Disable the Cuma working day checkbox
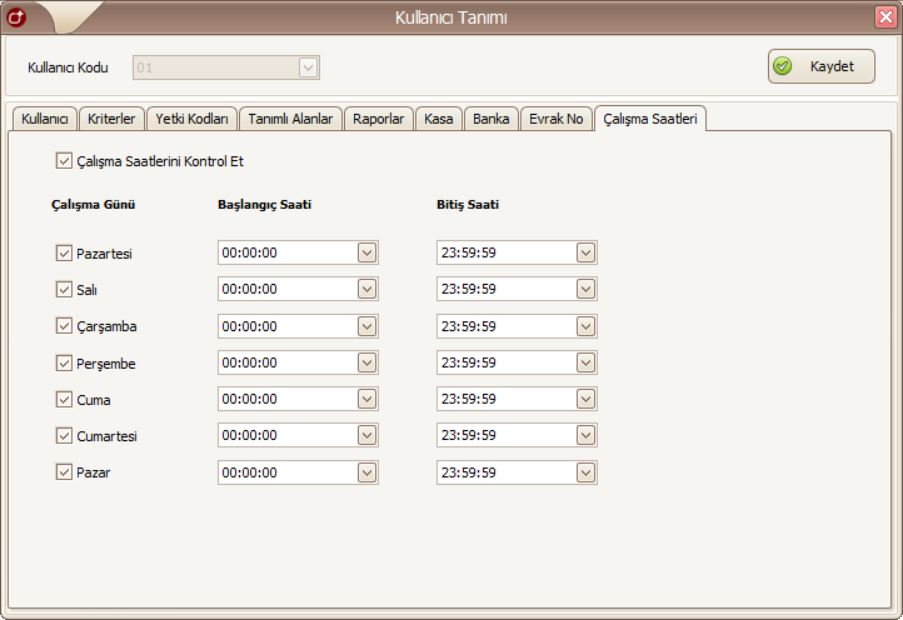The image size is (903, 620). click(x=65, y=400)
